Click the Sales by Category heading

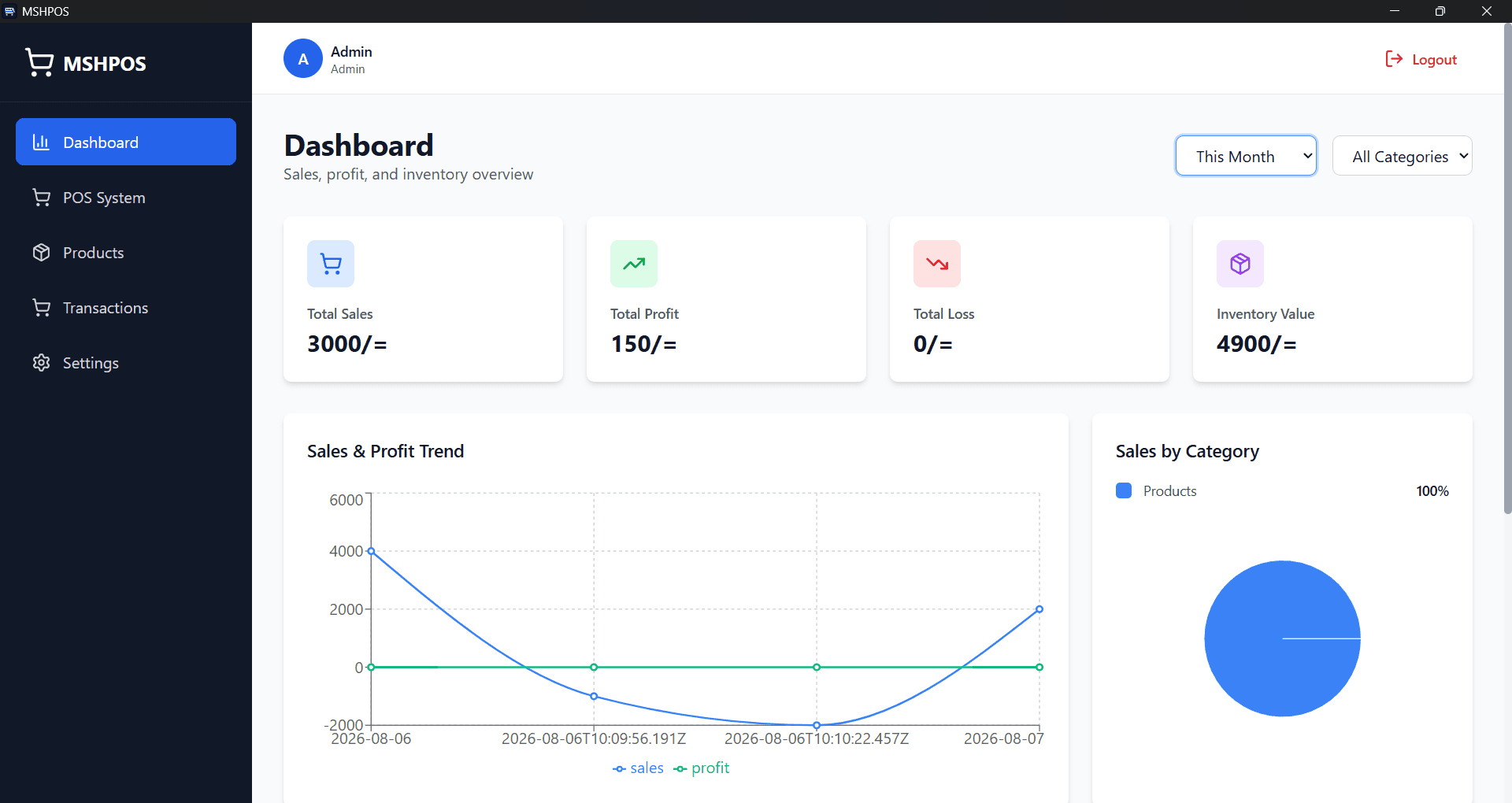click(x=1188, y=451)
